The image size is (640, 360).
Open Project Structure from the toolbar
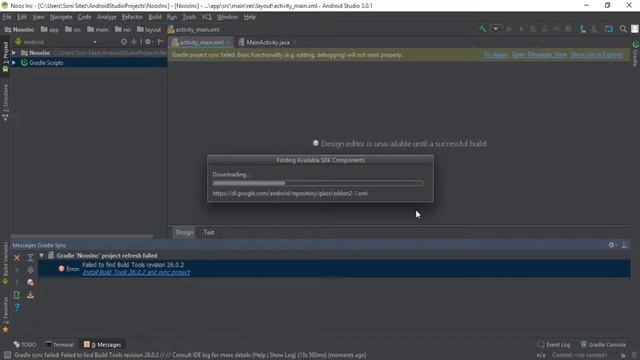point(609,29)
